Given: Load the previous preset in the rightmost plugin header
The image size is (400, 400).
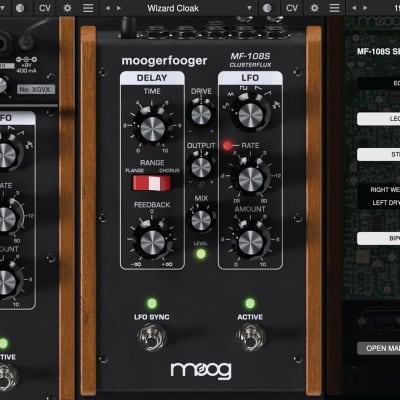Looking at the screenshot, I should pyautogui.click(x=354, y=8).
